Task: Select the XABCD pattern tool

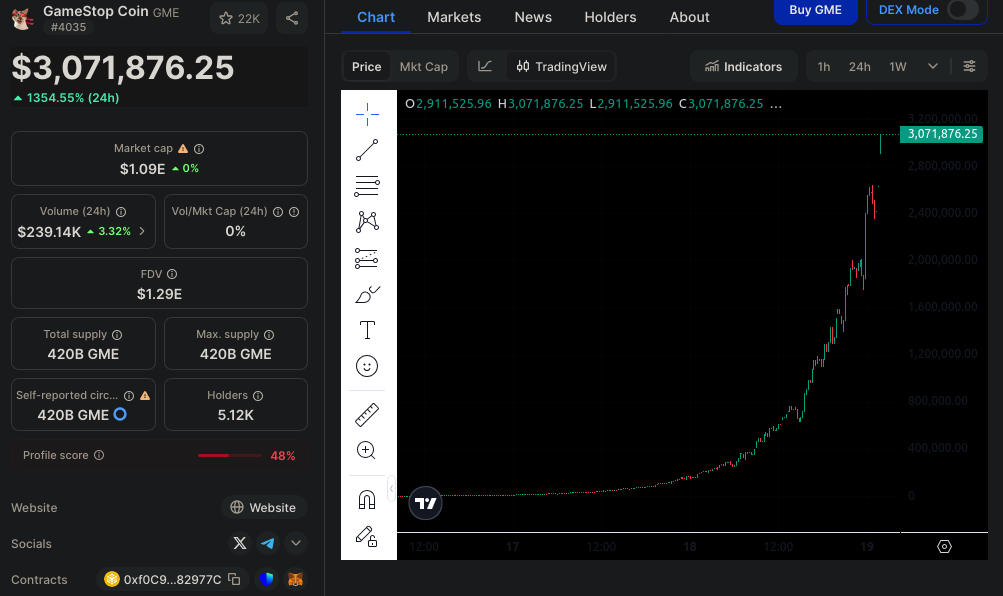Action: click(x=367, y=222)
